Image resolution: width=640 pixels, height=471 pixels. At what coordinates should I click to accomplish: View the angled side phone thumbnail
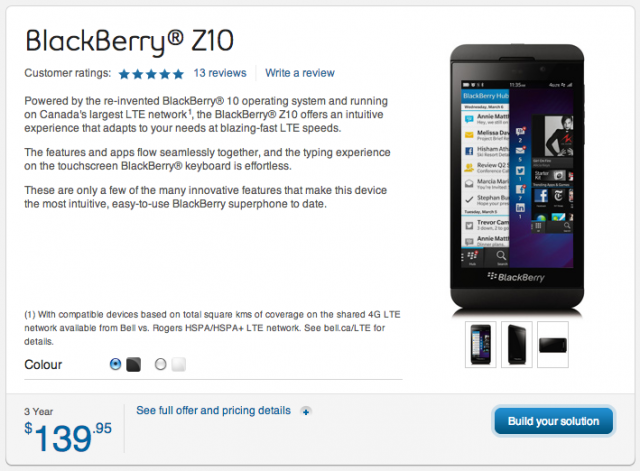(517, 344)
